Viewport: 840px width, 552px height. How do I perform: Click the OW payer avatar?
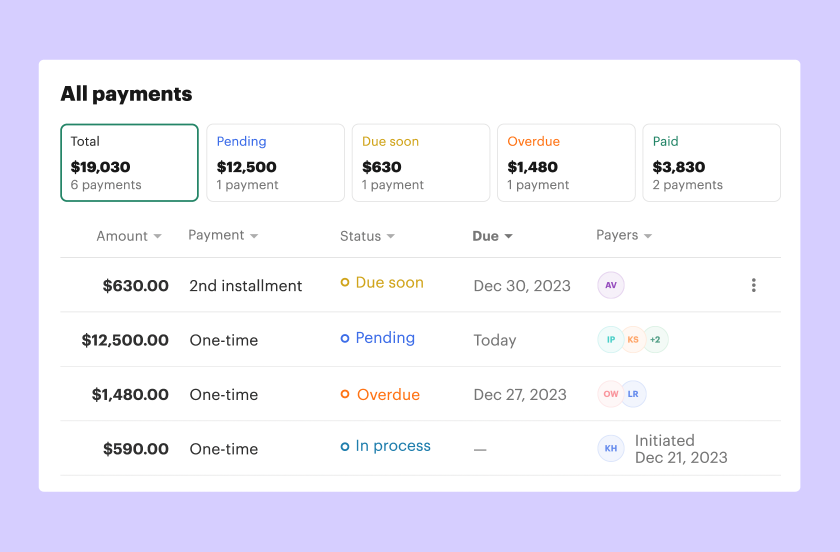611,394
